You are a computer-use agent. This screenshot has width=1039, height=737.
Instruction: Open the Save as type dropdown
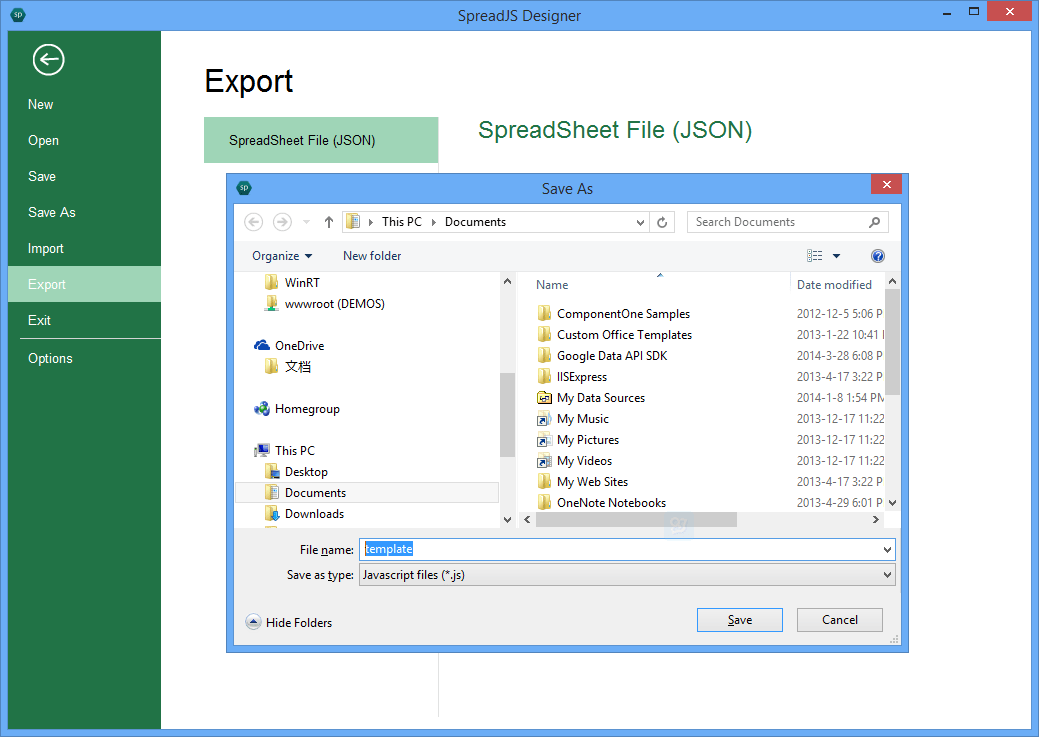tap(885, 574)
